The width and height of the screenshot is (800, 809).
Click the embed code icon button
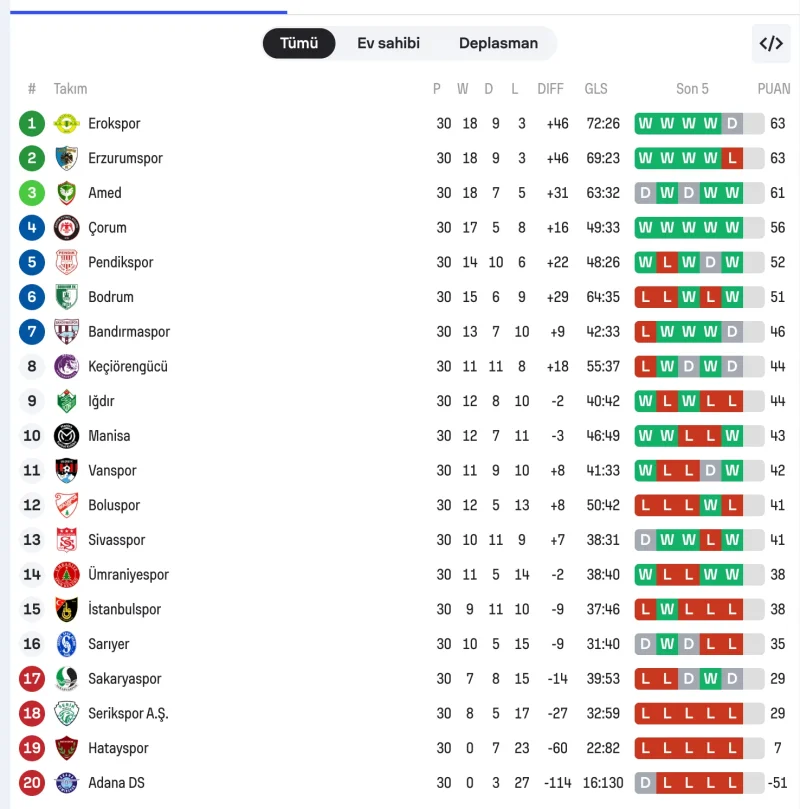click(771, 43)
